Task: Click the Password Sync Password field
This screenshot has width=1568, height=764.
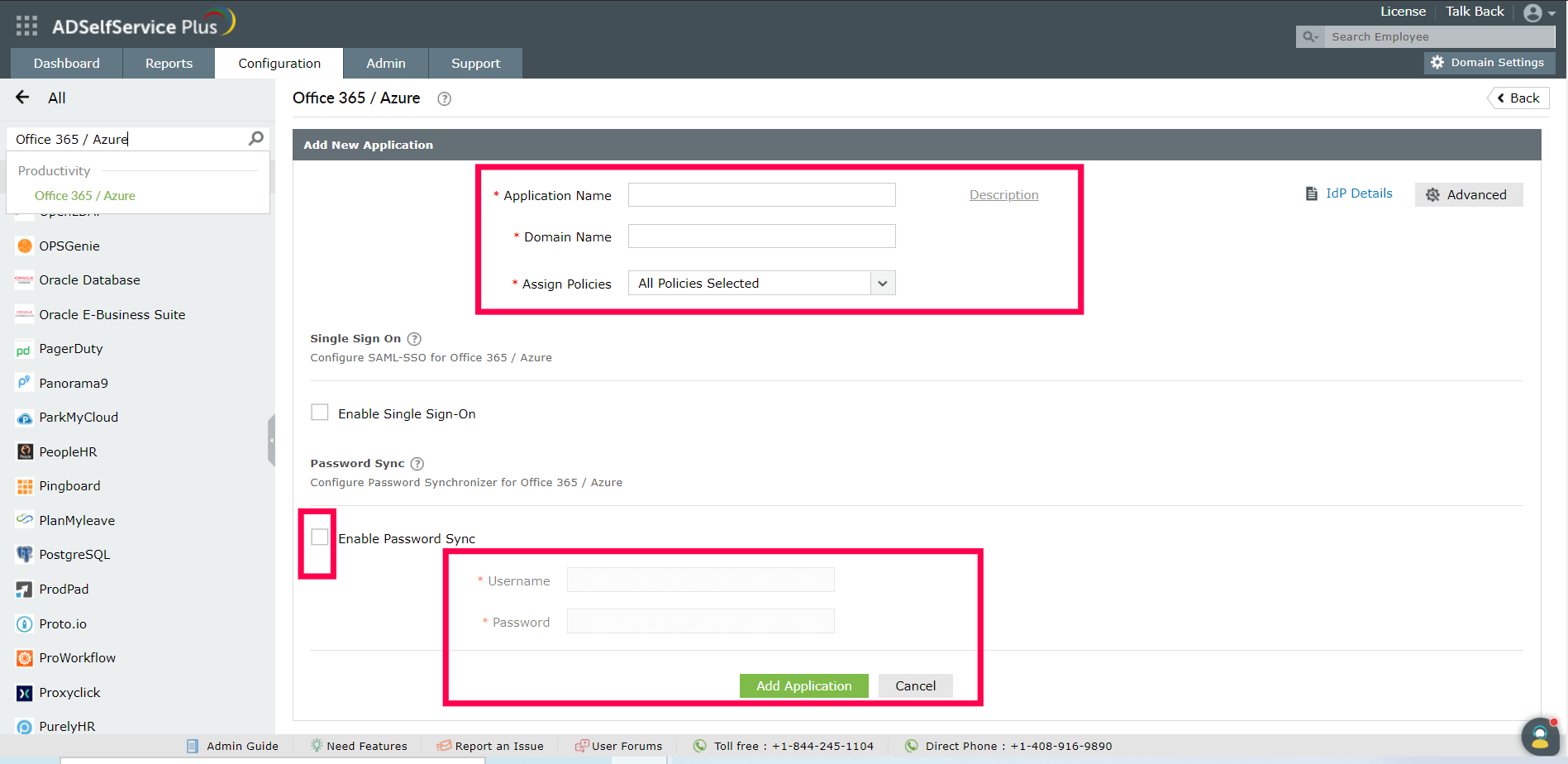Action: click(x=700, y=621)
